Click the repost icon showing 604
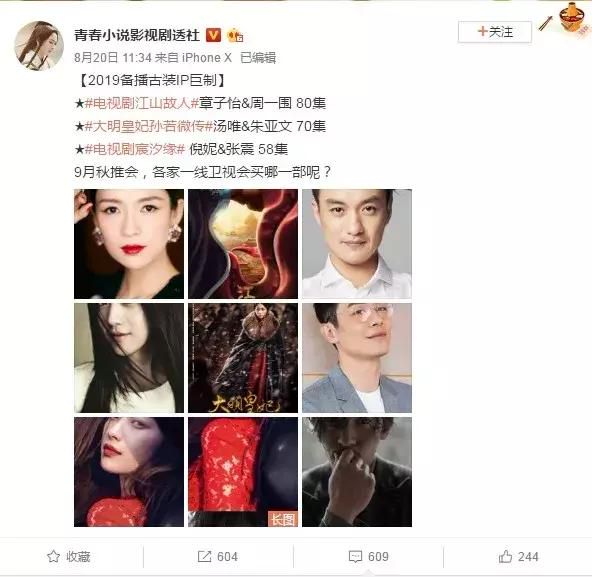The image size is (592, 577). (204, 556)
